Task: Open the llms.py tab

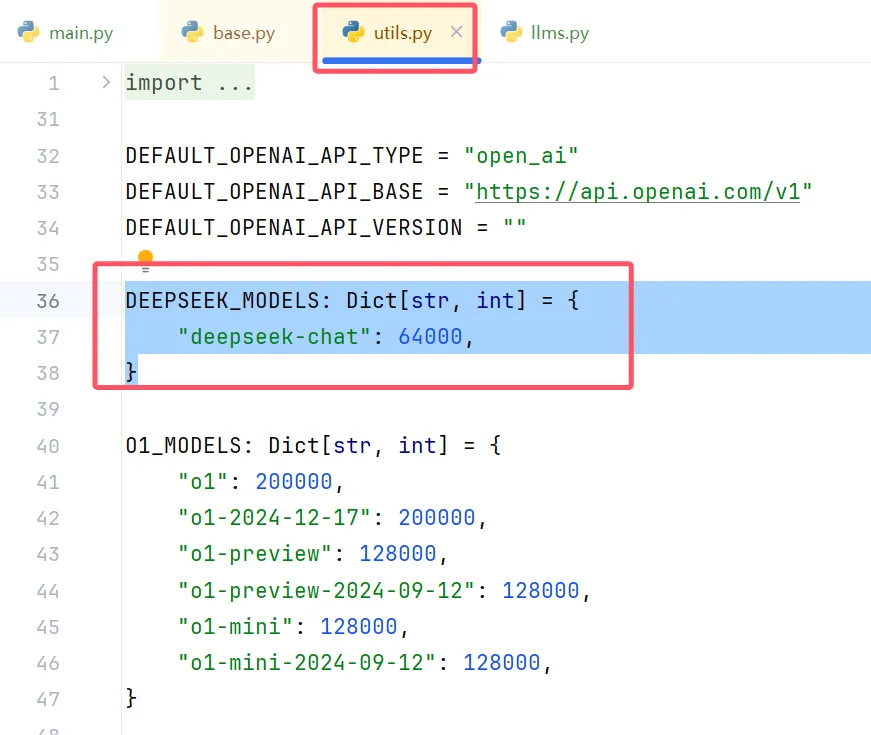Action: pos(544,33)
